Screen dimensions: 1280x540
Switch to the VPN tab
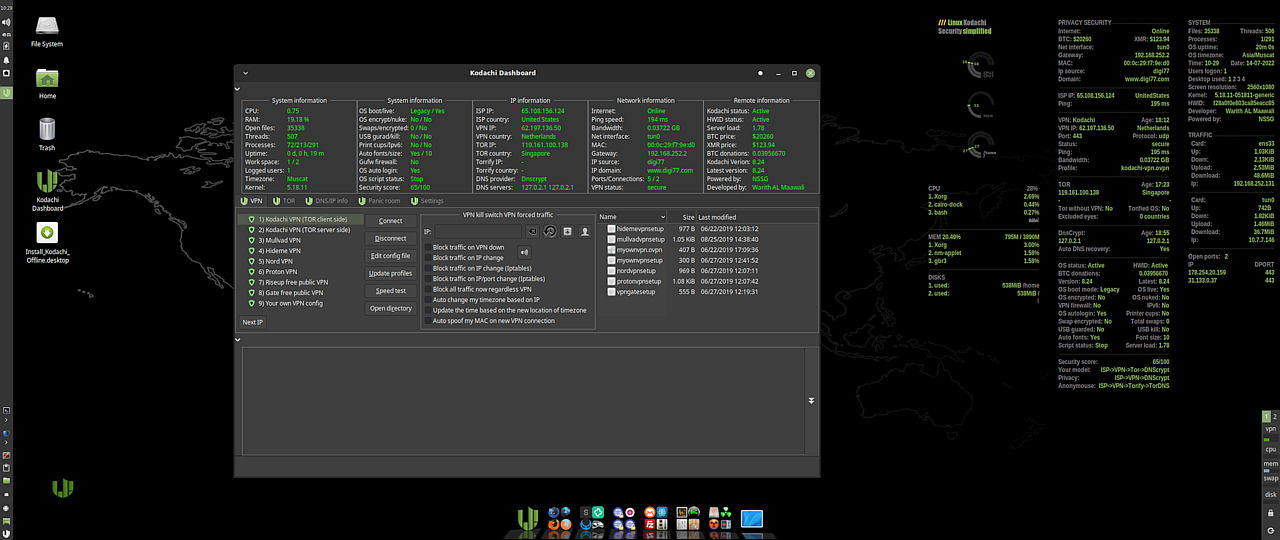pos(252,201)
